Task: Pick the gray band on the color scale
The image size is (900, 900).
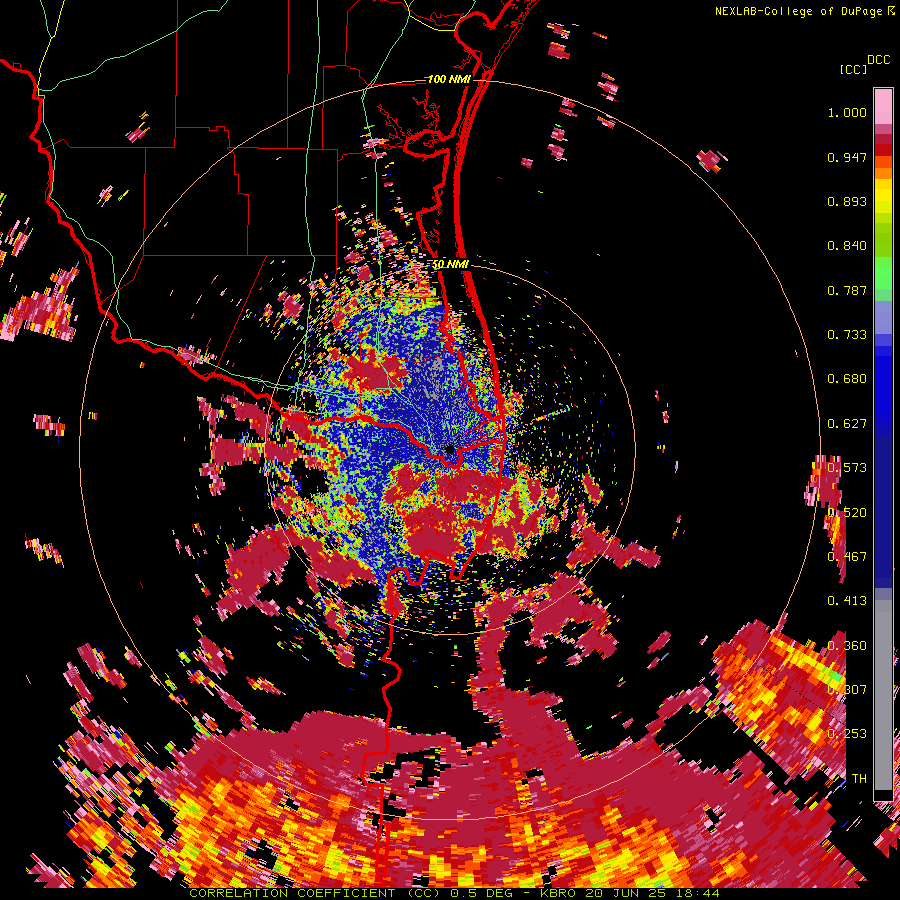Action: 883,695
